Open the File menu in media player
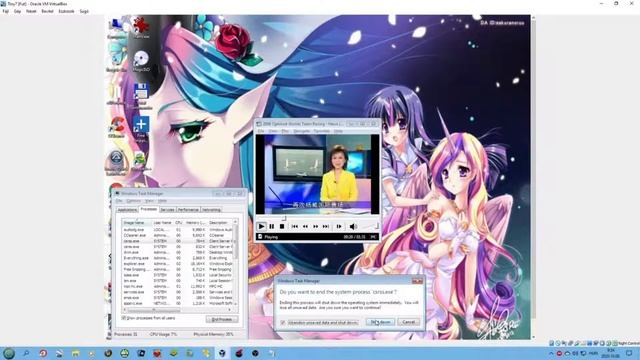This screenshot has height=360, width=640. (x=260, y=131)
